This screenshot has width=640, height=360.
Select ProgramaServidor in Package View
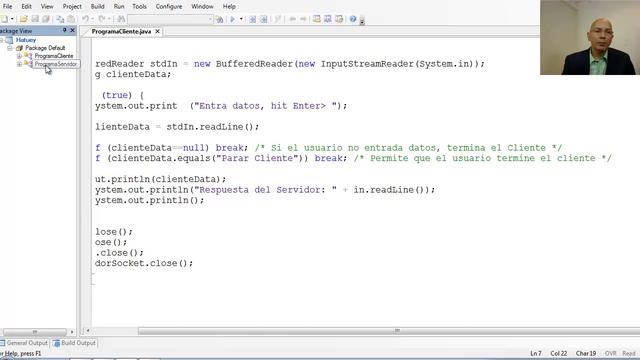56,64
